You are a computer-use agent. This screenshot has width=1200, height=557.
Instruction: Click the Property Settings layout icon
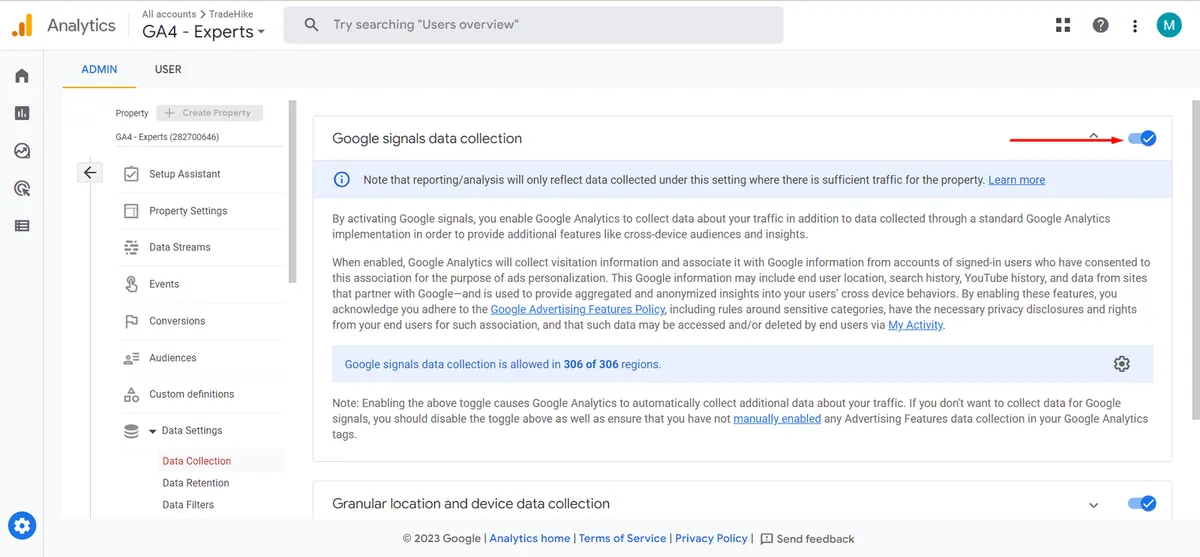[131, 211]
